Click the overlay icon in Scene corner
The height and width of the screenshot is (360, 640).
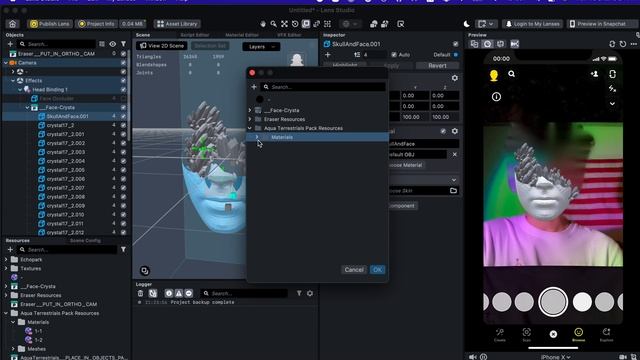coord(144,271)
